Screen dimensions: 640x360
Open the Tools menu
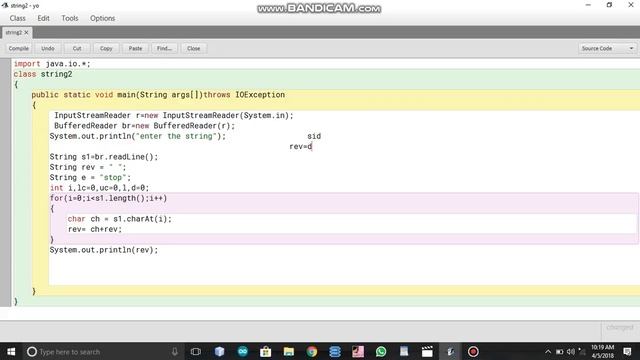tap(70, 18)
